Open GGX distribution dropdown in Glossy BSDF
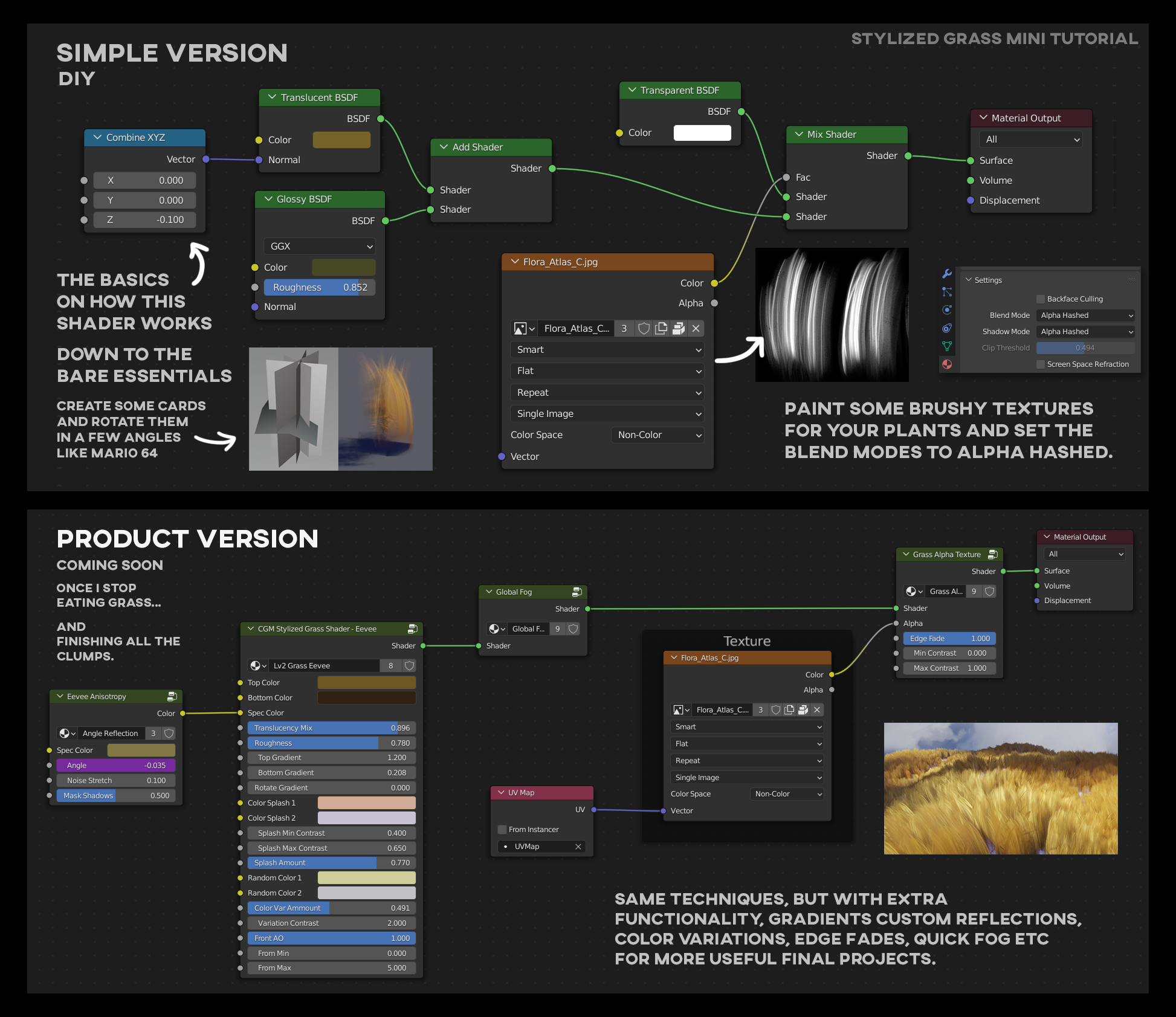 (x=320, y=247)
